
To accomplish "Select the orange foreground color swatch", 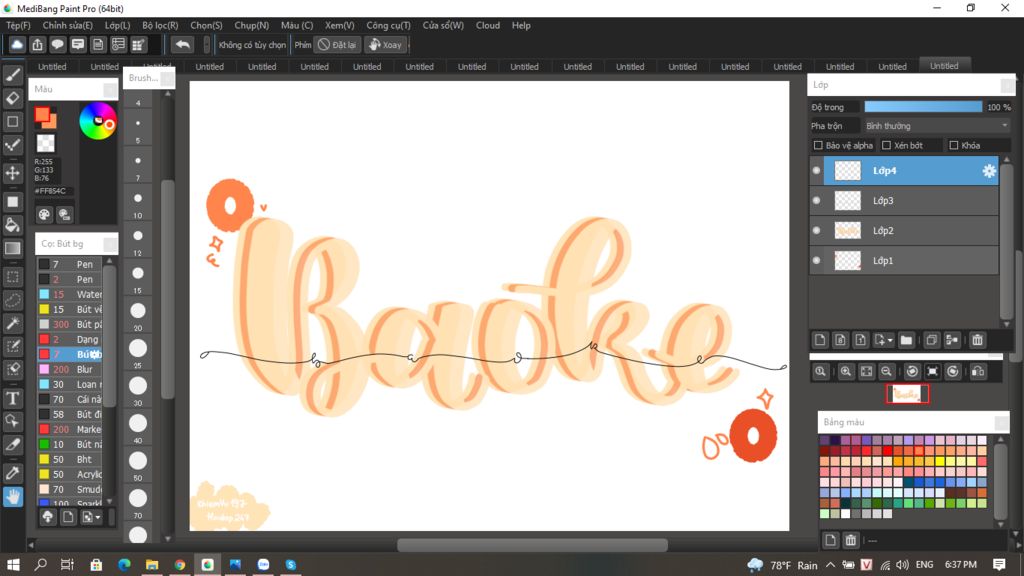I will [x=43, y=116].
